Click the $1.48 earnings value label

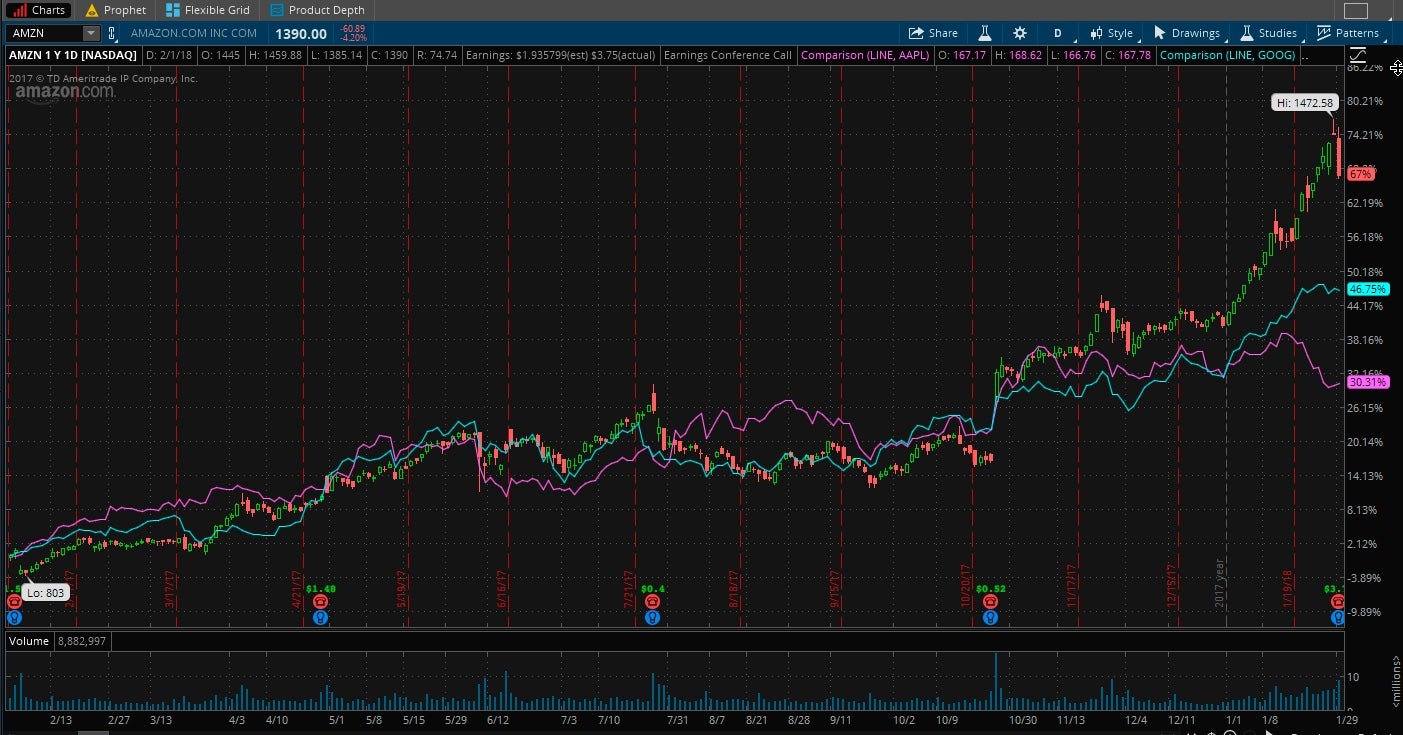321,589
